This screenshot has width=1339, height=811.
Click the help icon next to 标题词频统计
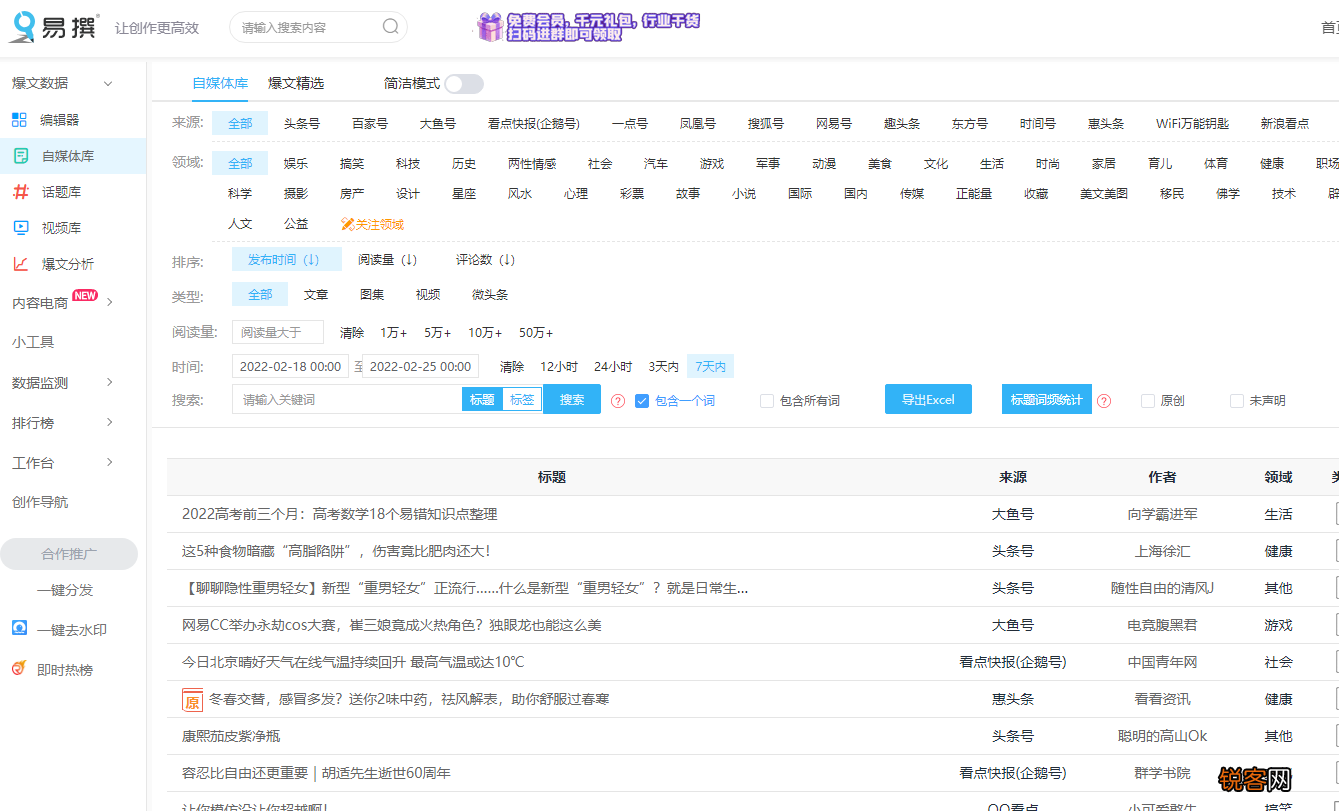[x=1104, y=401]
